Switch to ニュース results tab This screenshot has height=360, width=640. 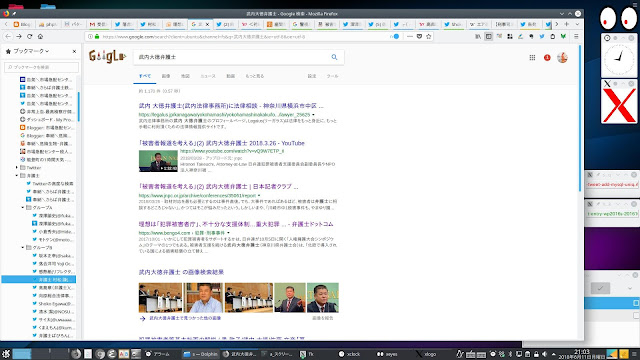208,76
